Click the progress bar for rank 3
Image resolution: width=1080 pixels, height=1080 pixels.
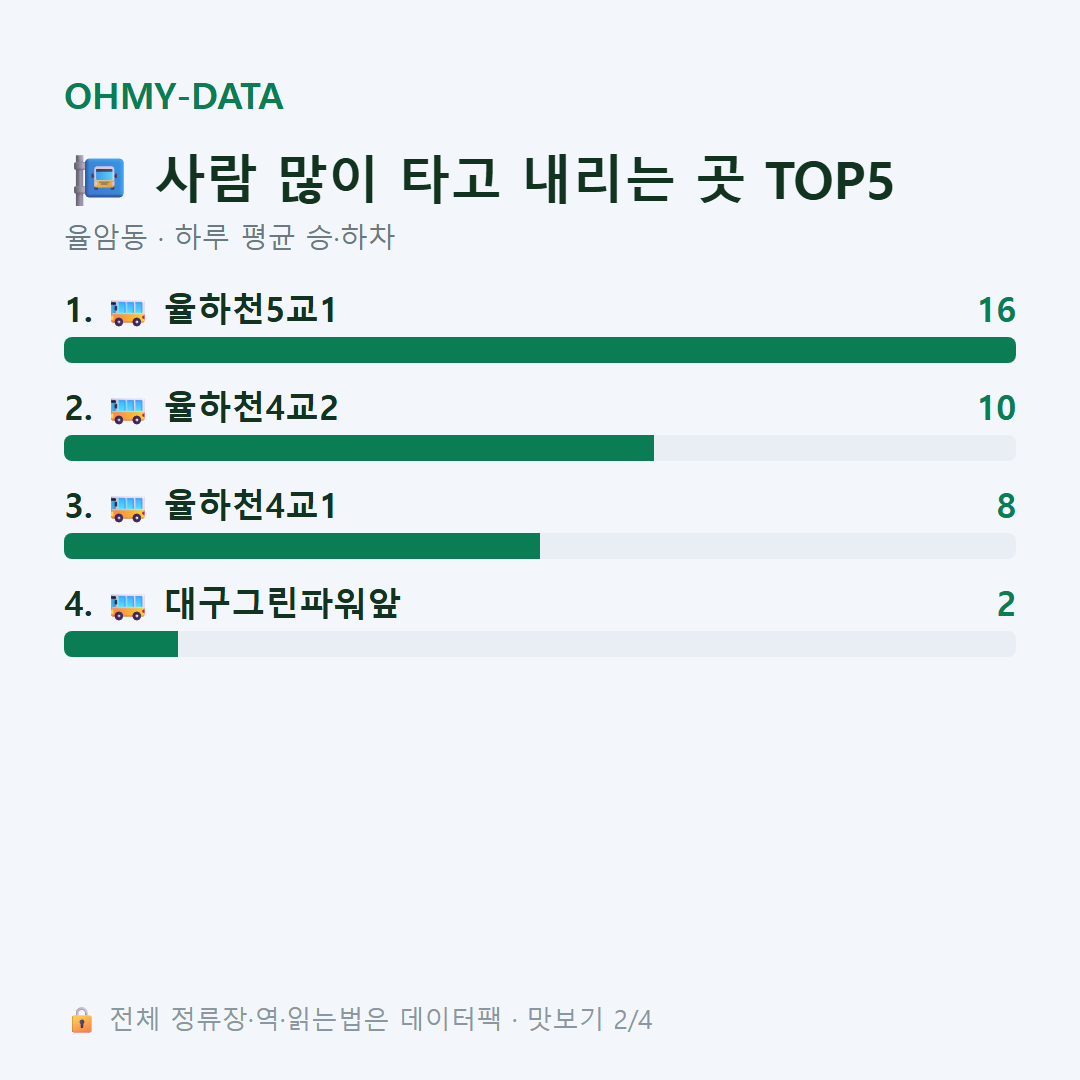coord(540,546)
